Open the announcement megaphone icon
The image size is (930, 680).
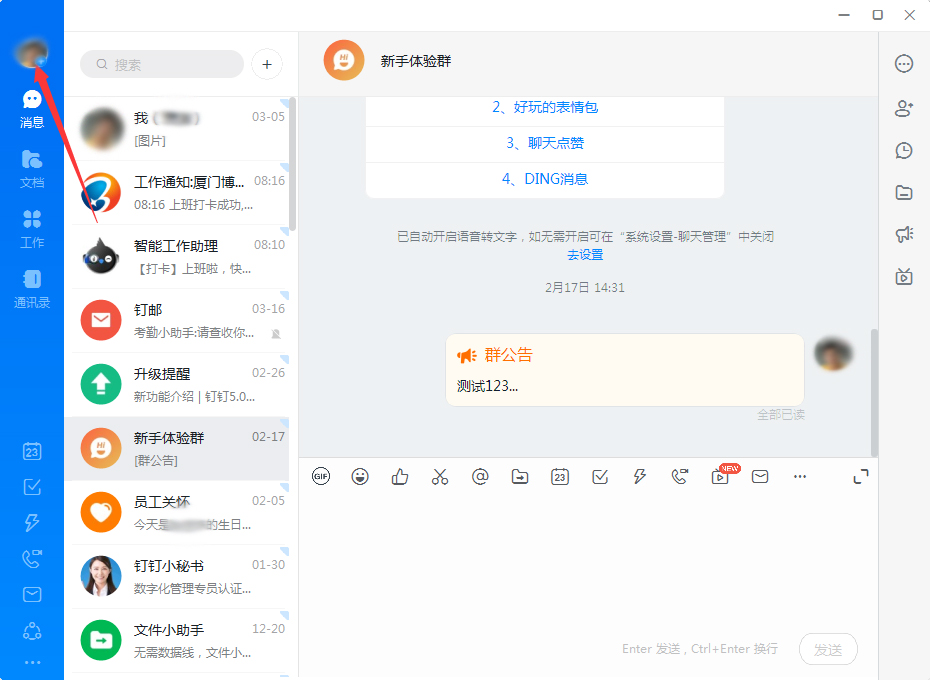click(x=904, y=234)
